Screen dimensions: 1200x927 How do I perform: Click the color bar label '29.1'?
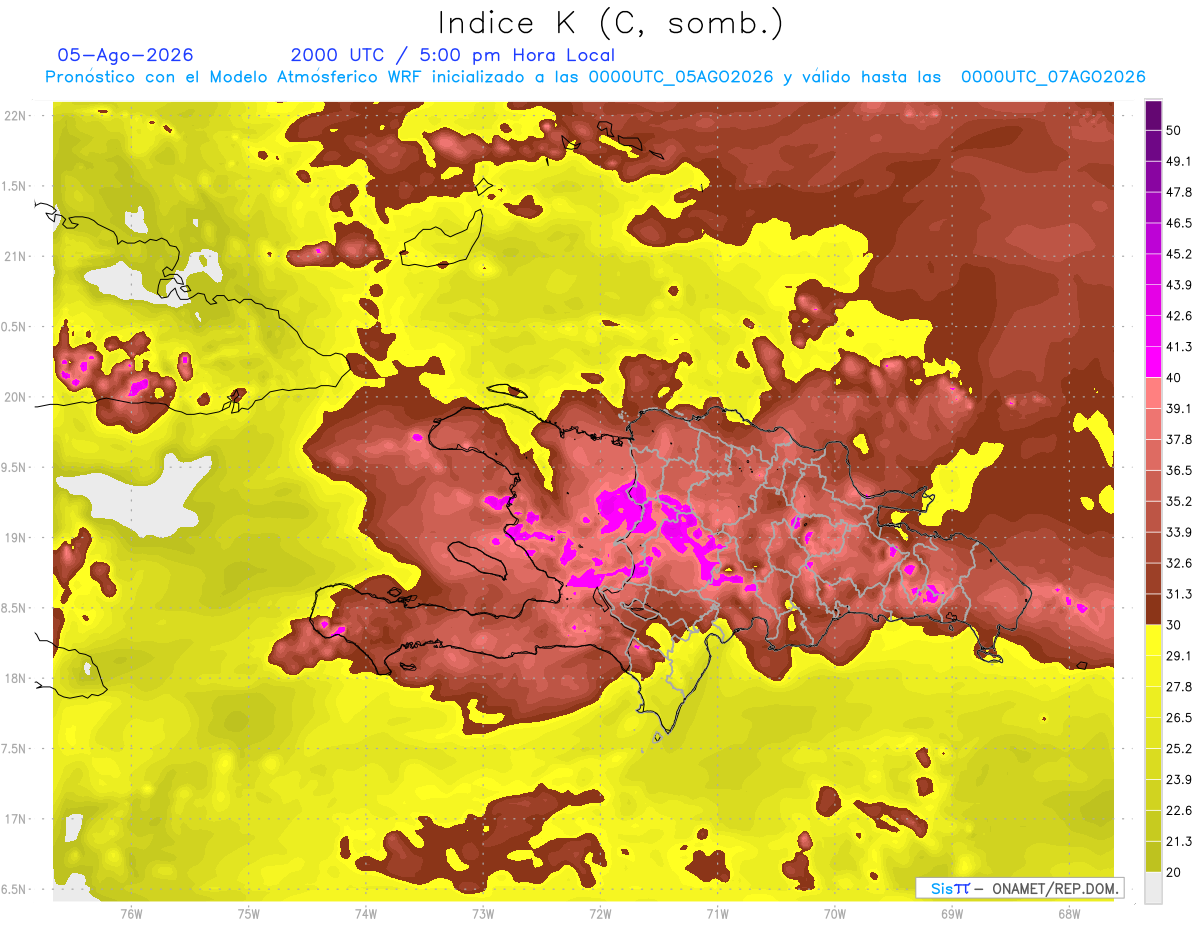[1178, 656]
